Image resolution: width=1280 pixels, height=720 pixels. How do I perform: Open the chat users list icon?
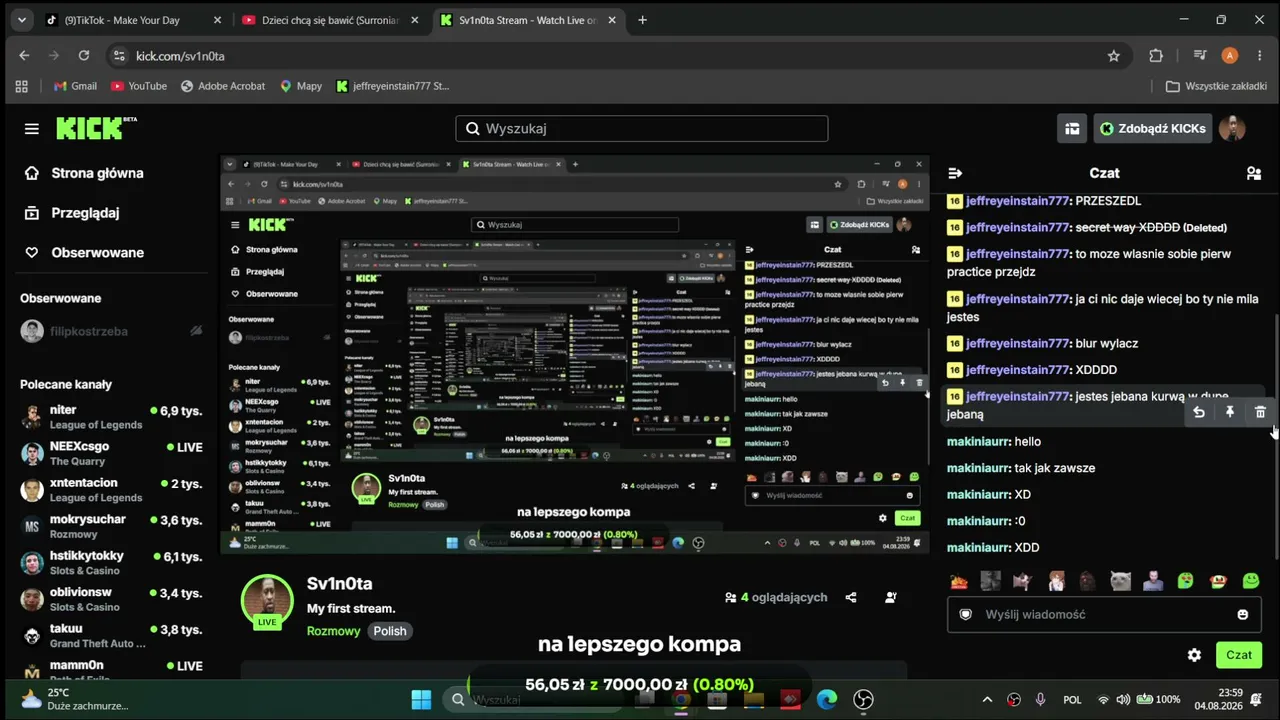[1254, 173]
